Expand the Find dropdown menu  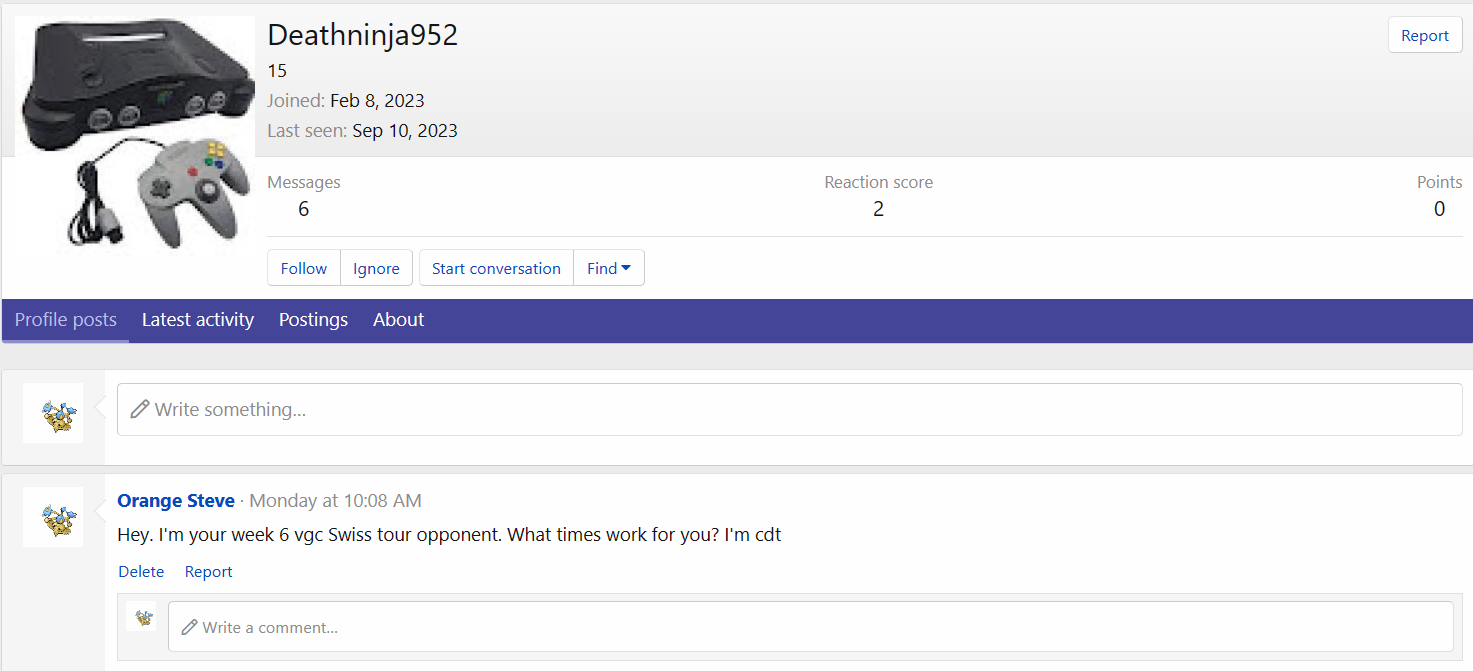608,268
